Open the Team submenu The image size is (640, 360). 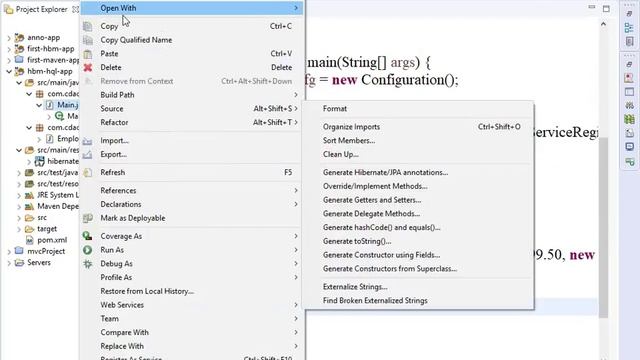pos(192,319)
